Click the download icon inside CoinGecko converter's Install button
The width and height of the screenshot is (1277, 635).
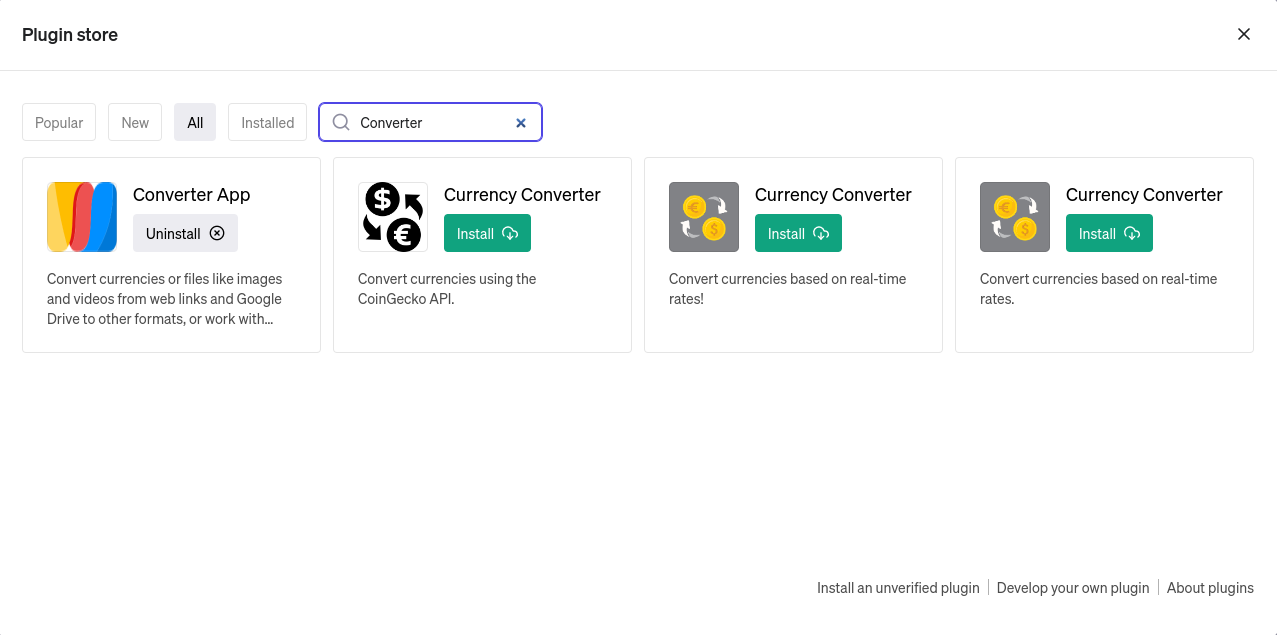[510, 232]
